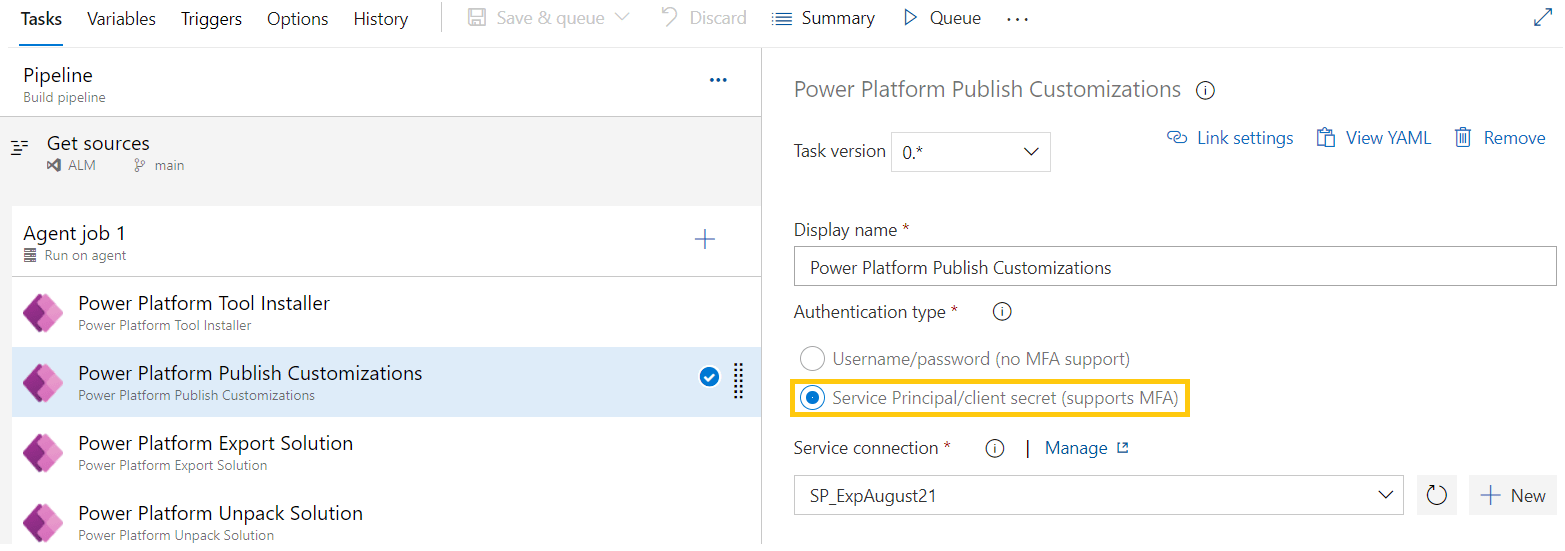Show Service connection info tooltip
This screenshot has width=1565, height=551.
tap(995, 448)
